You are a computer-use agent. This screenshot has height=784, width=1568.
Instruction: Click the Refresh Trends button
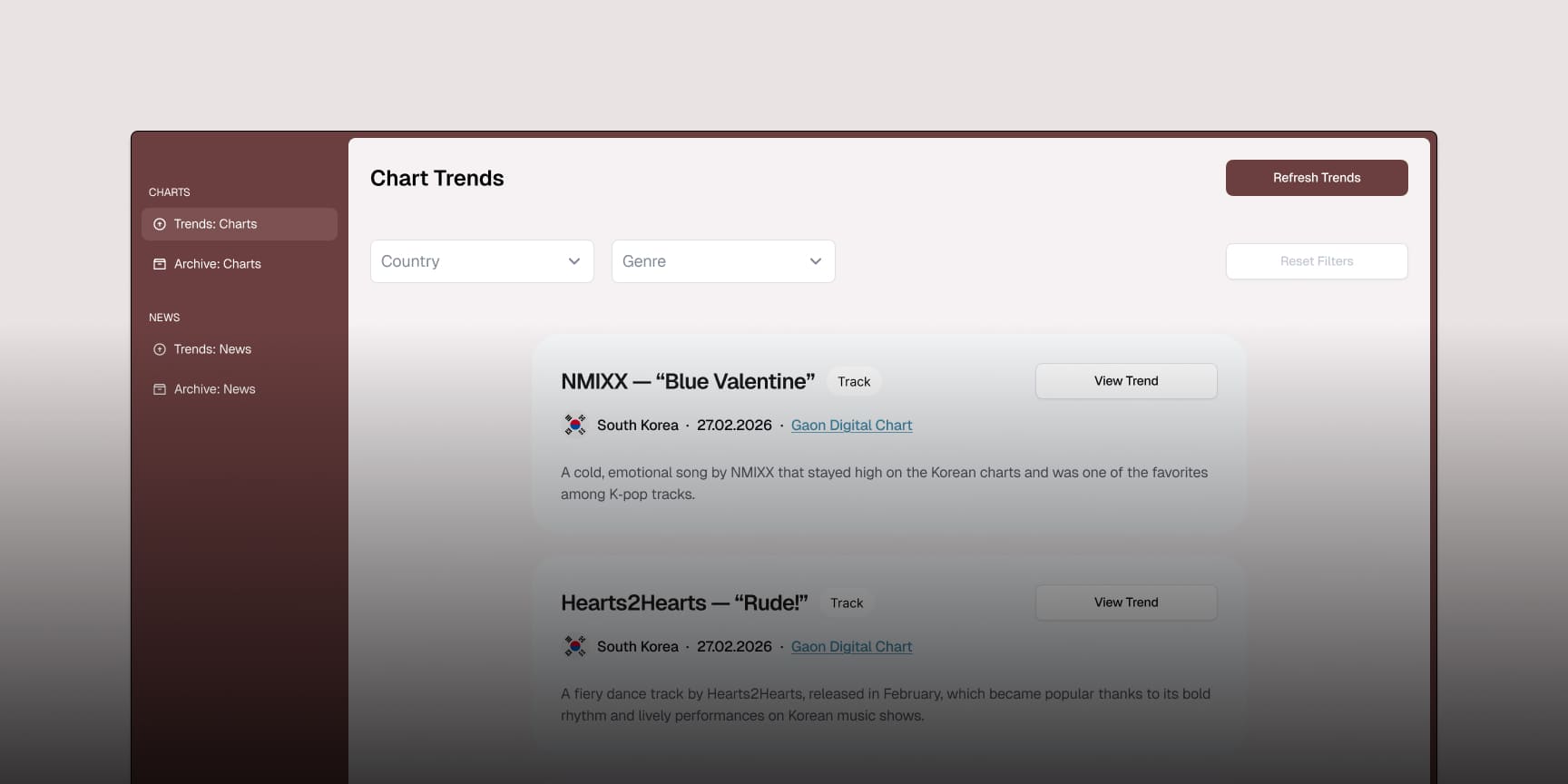click(1317, 178)
